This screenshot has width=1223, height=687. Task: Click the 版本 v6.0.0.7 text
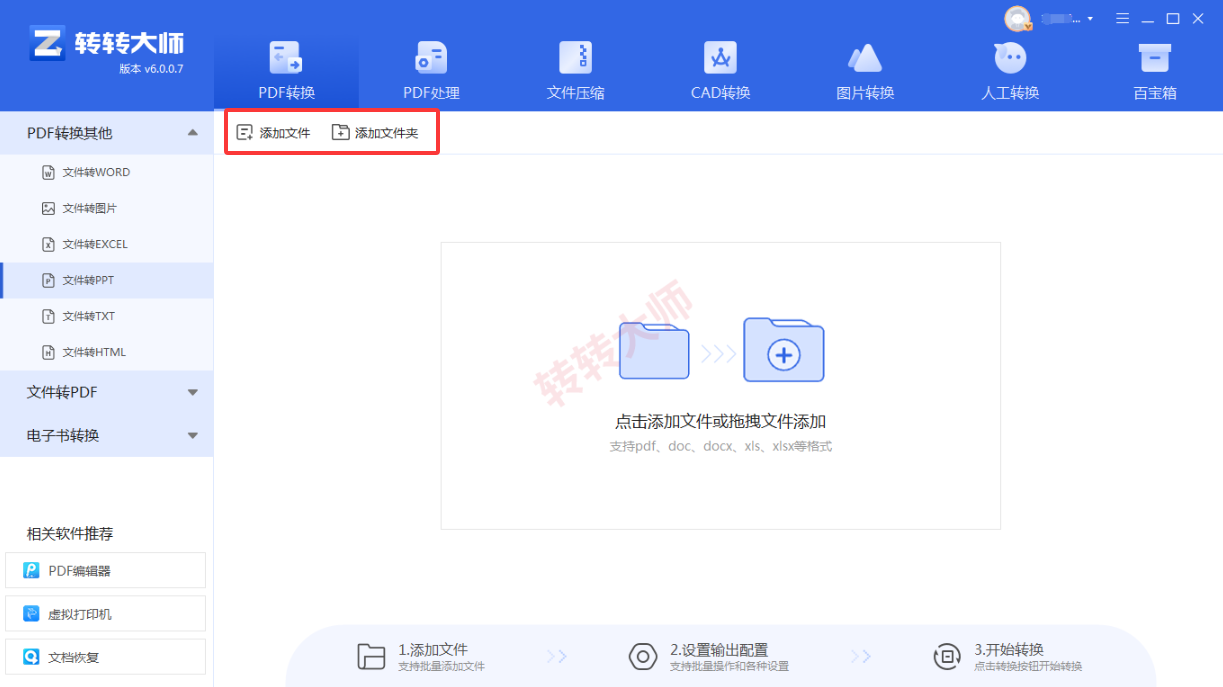(151, 69)
